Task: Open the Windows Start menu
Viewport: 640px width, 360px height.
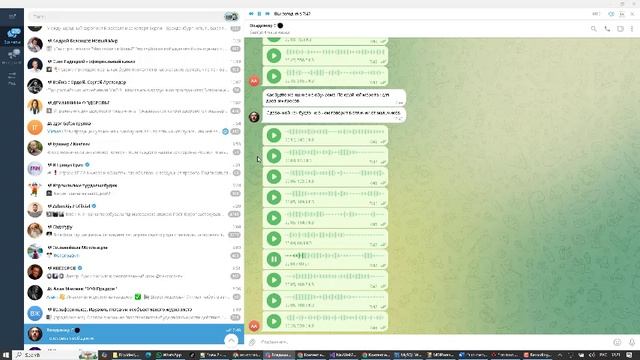Action: (6, 355)
